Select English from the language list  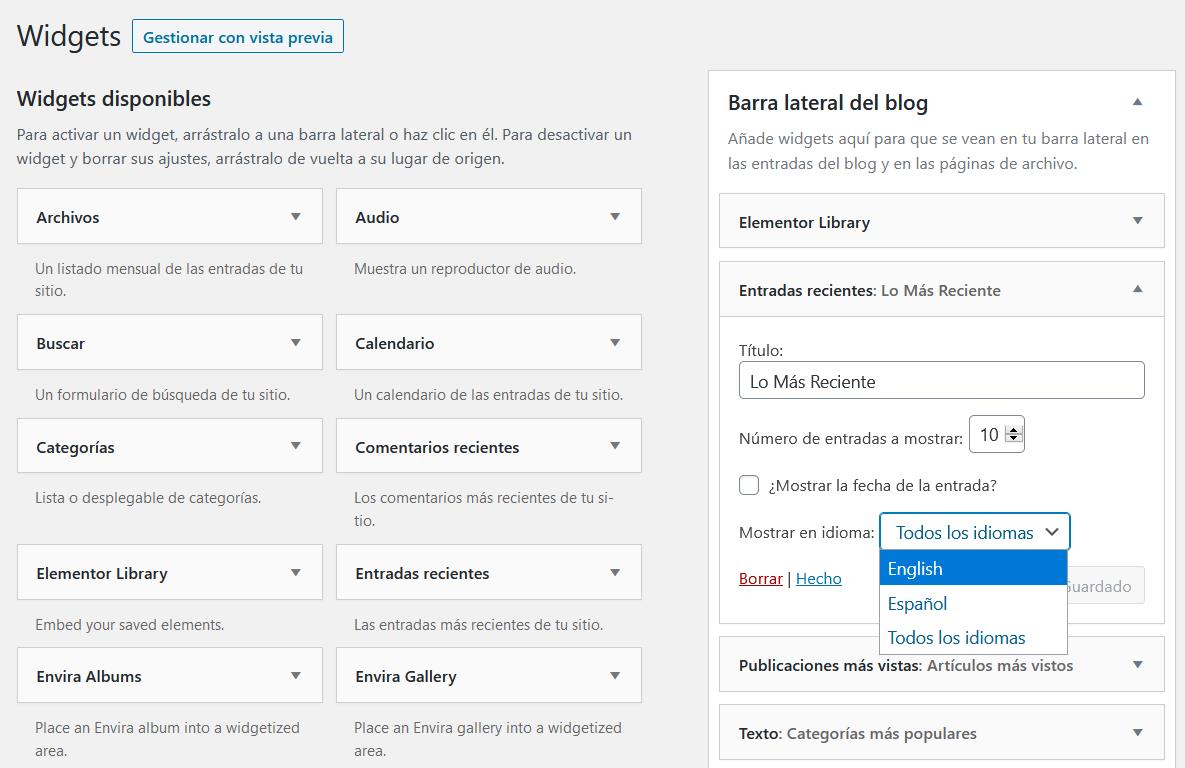point(973,569)
